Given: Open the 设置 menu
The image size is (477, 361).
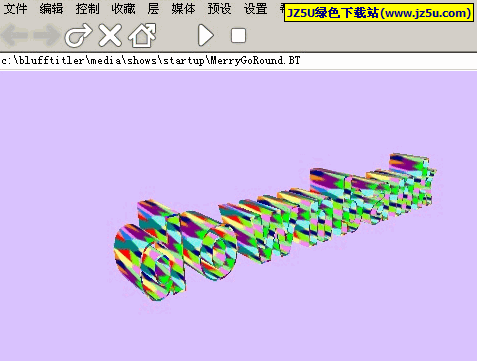Looking at the screenshot, I should (255, 9).
